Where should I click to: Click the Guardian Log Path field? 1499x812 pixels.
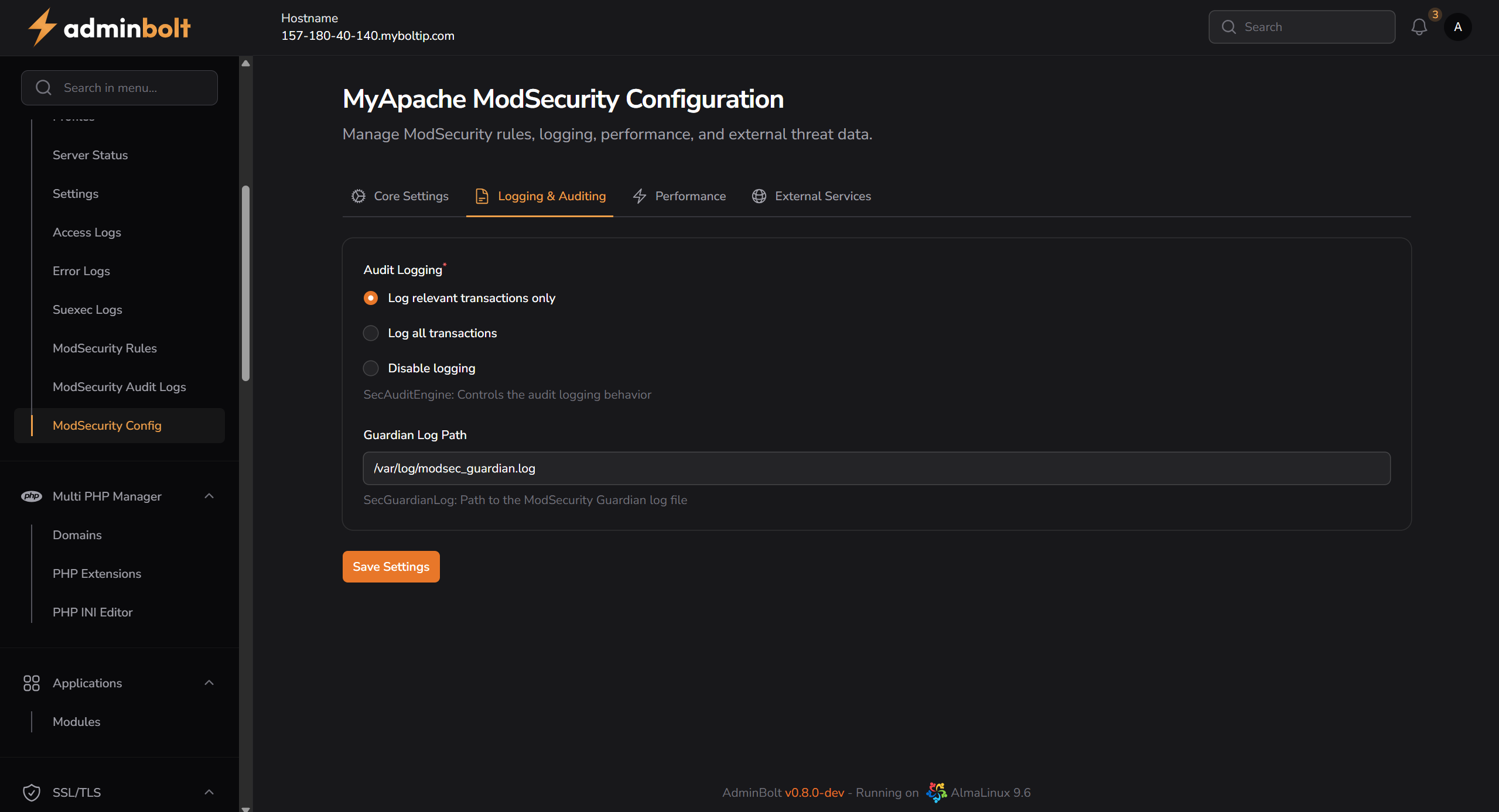tap(876, 468)
